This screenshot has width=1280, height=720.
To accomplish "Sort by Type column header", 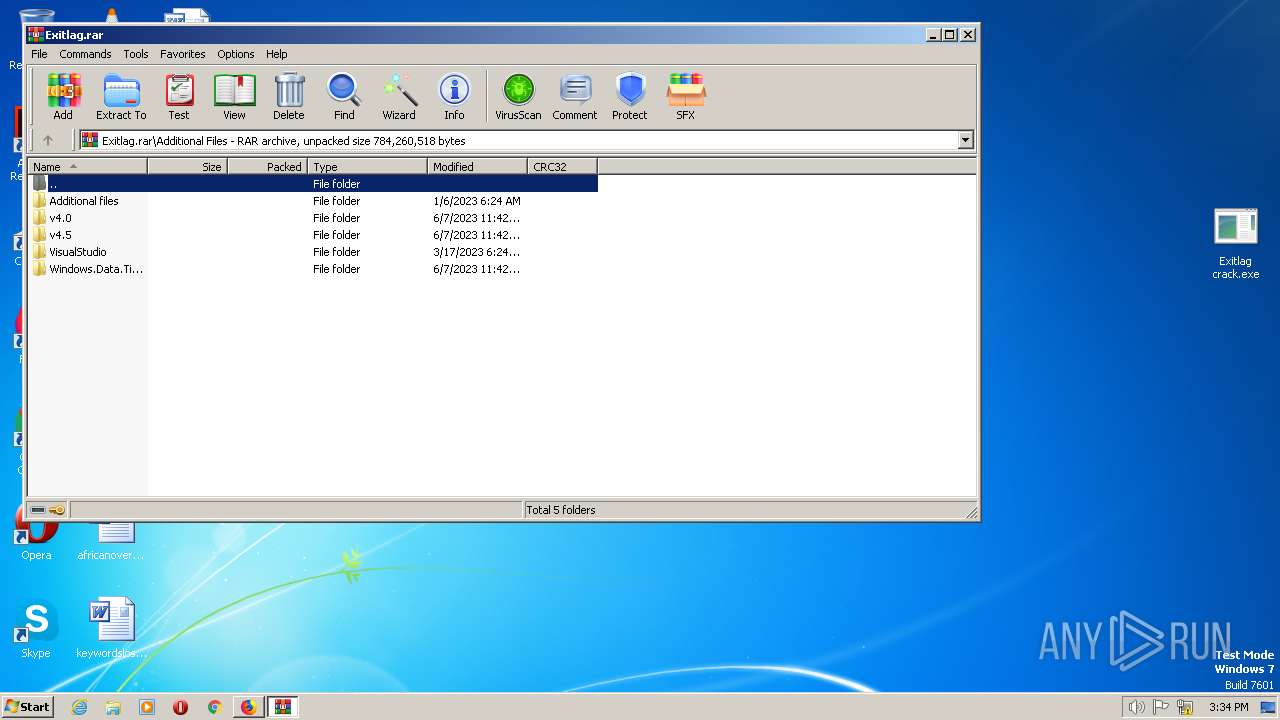I will coord(367,167).
